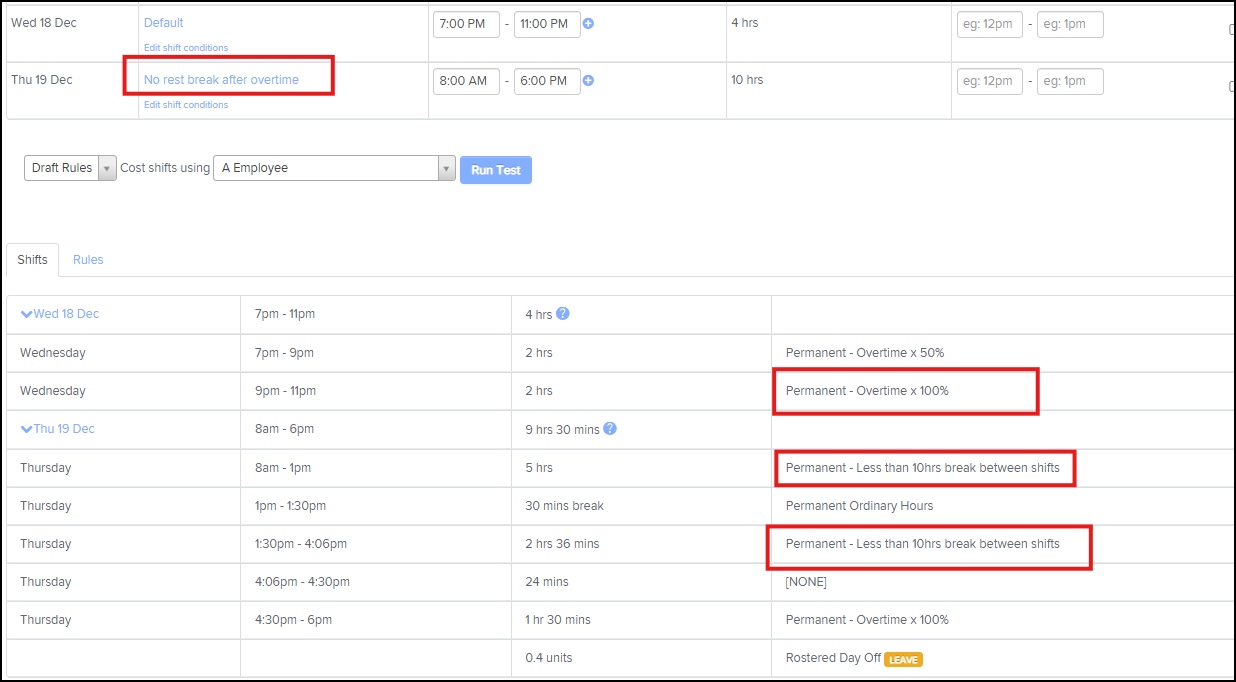Open the Default shift condition link
Viewport: 1236px width, 682px height.
(x=164, y=22)
